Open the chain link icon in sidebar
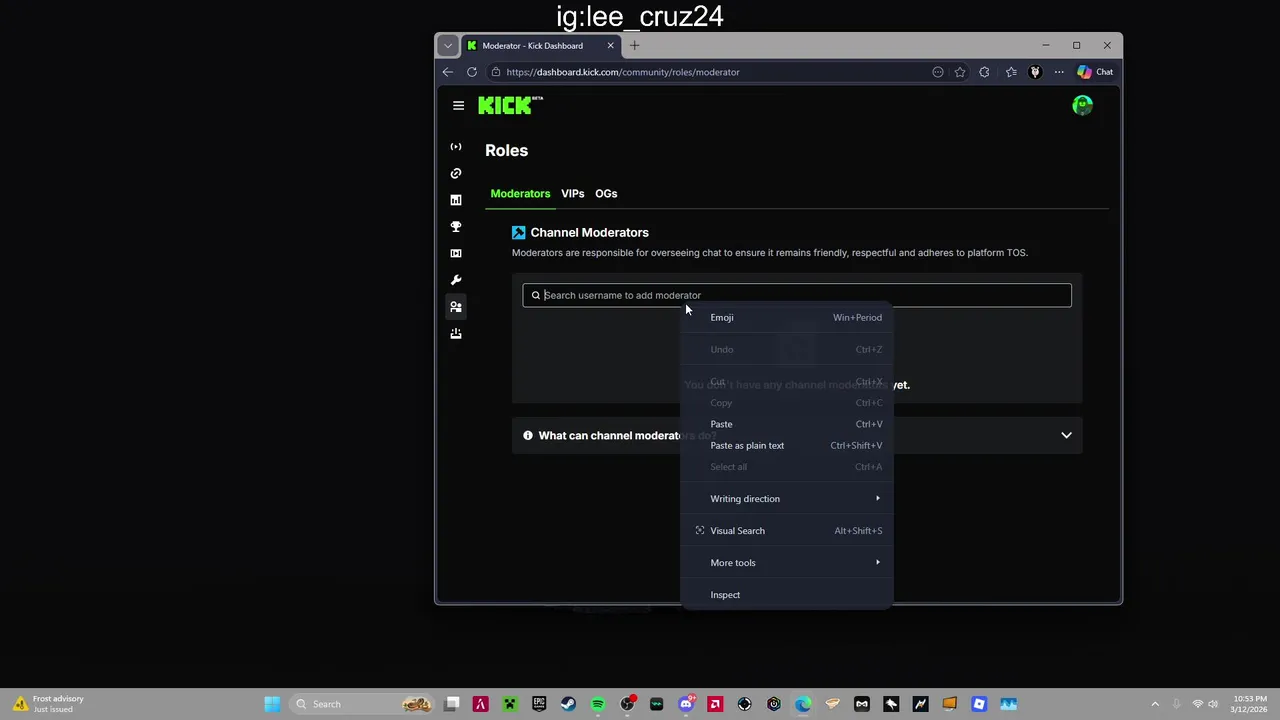This screenshot has width=1280, height=720. 456,173
